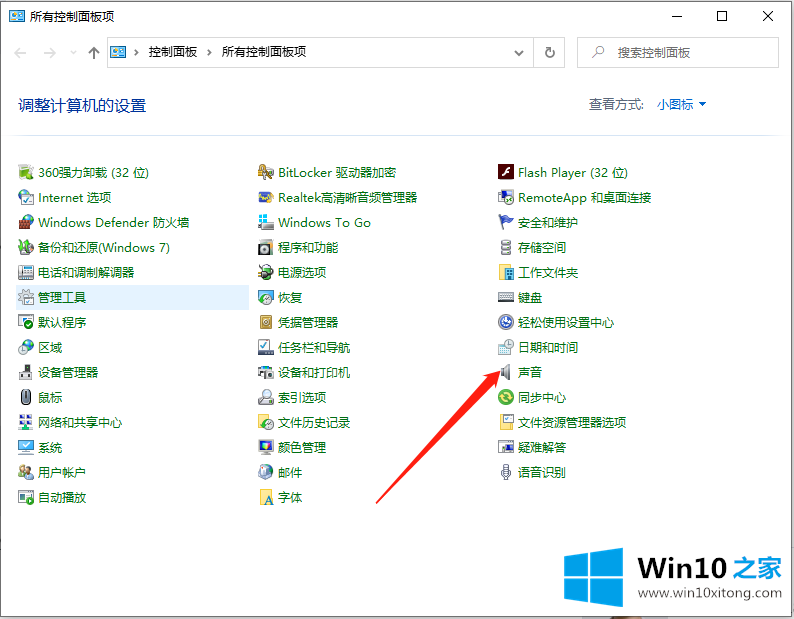Open Windows Defender 防火墙 icon
This screenshot has height=619, width=794.
coord(26,222)
